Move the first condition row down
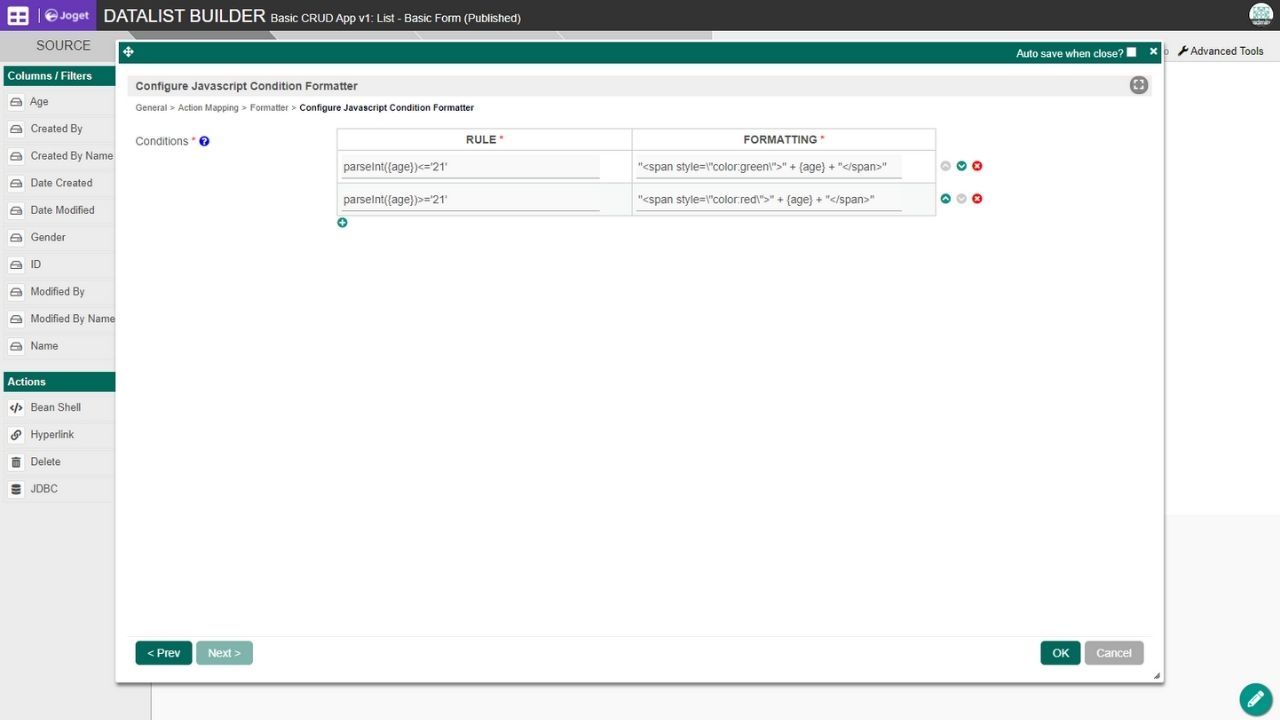The width and height of the screenshot is (1280, 720). coord(961,166)
